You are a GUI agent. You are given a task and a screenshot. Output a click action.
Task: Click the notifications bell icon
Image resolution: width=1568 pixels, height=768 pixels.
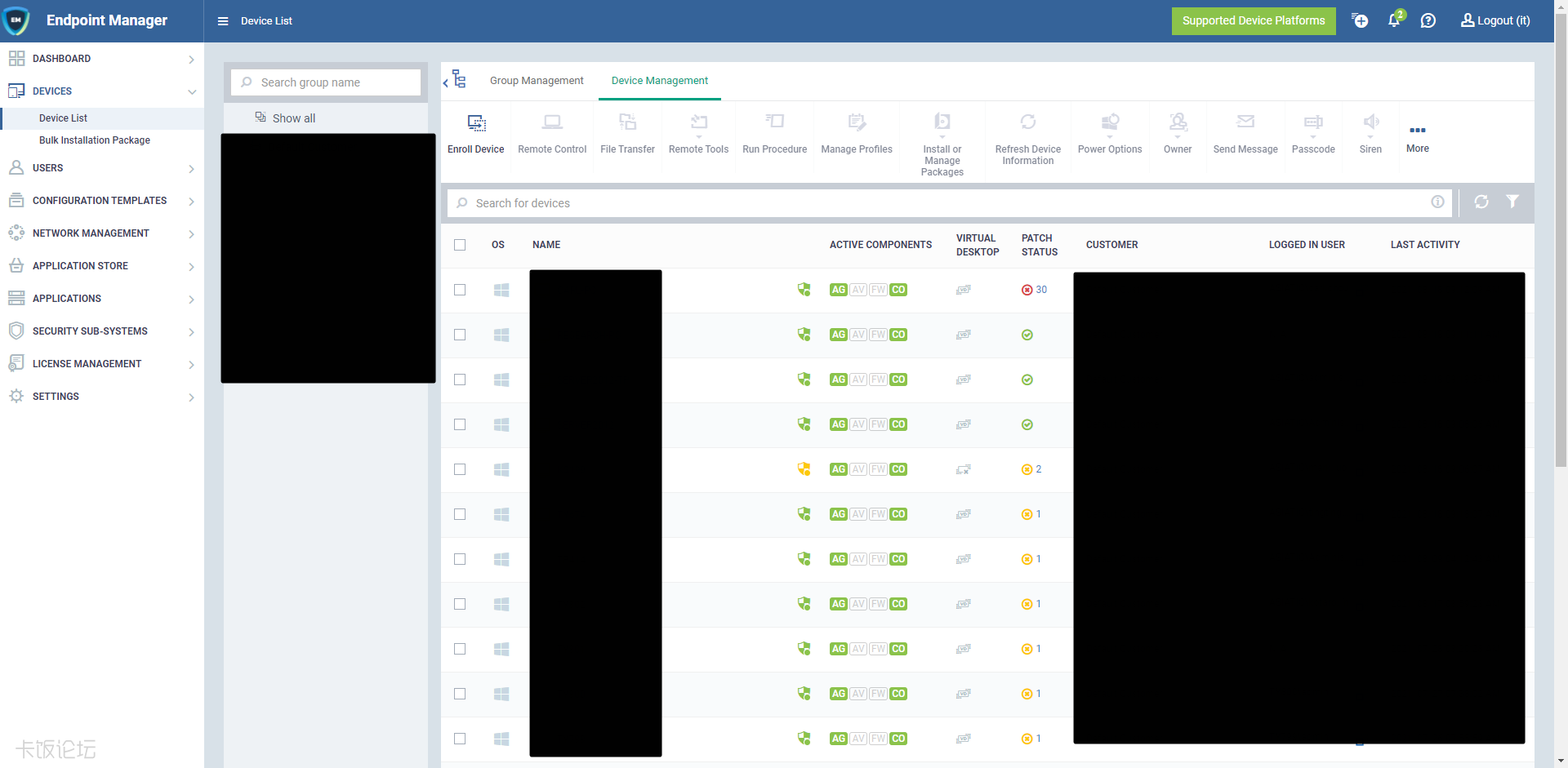(1394, 20)
